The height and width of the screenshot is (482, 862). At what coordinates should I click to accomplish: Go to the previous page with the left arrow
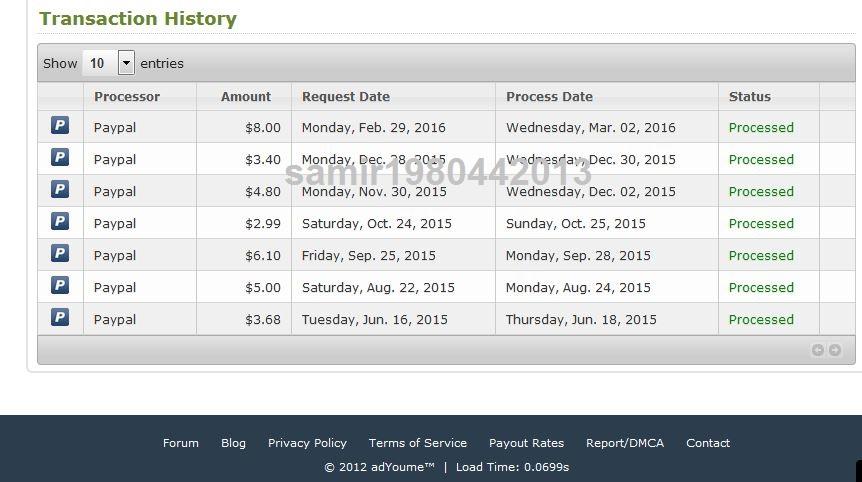pos(817,350)
